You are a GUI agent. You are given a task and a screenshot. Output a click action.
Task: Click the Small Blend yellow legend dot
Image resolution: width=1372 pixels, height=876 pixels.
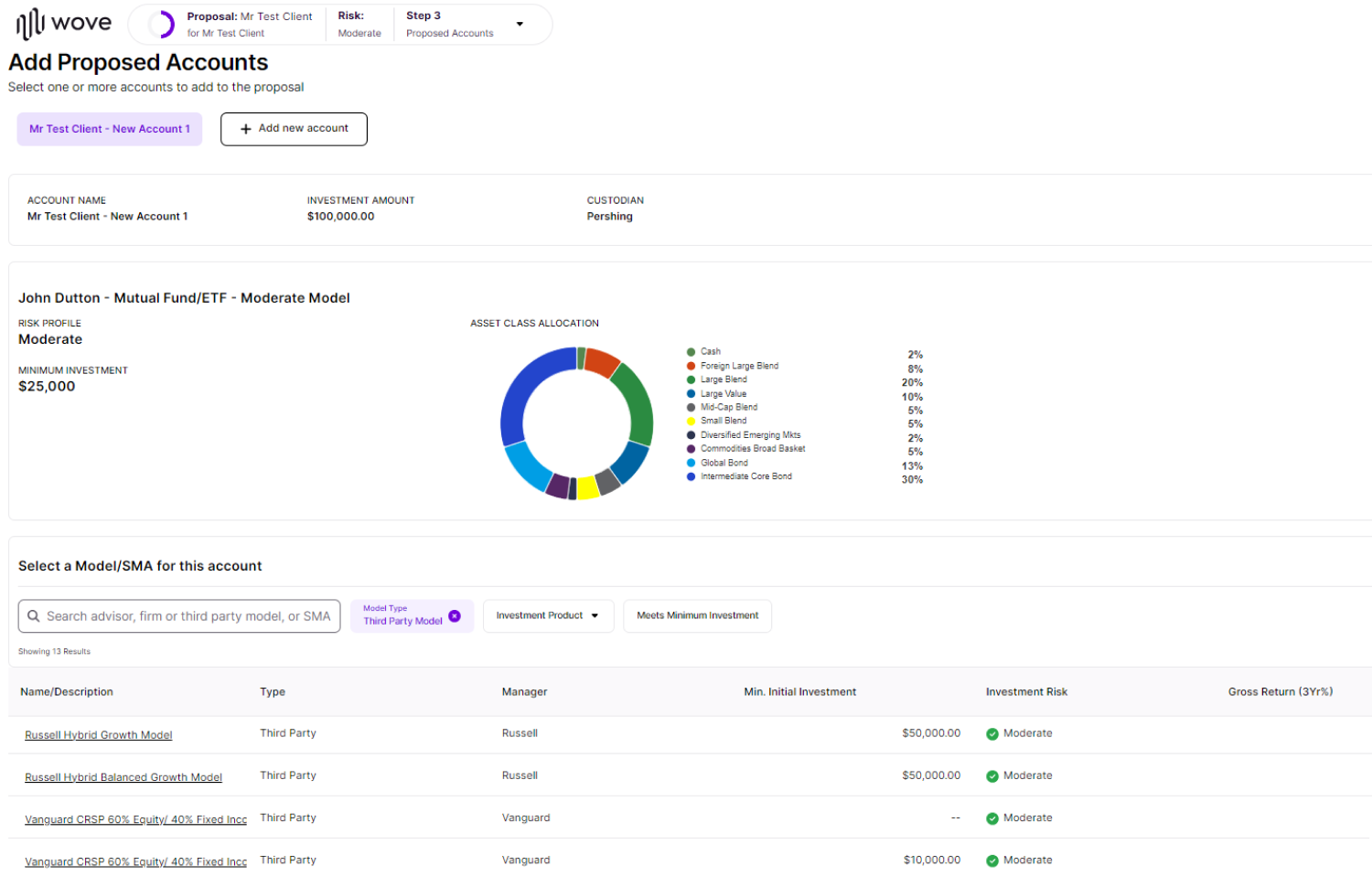point(691,422)
